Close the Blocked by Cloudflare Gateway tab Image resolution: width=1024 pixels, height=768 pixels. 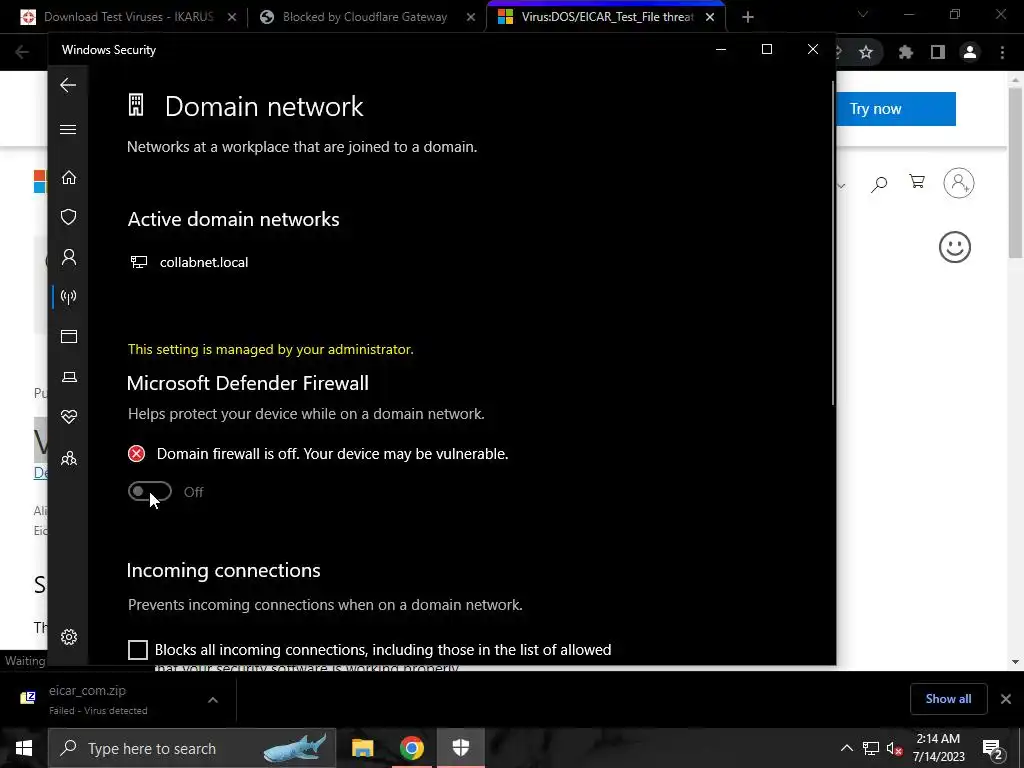point(471,18)
